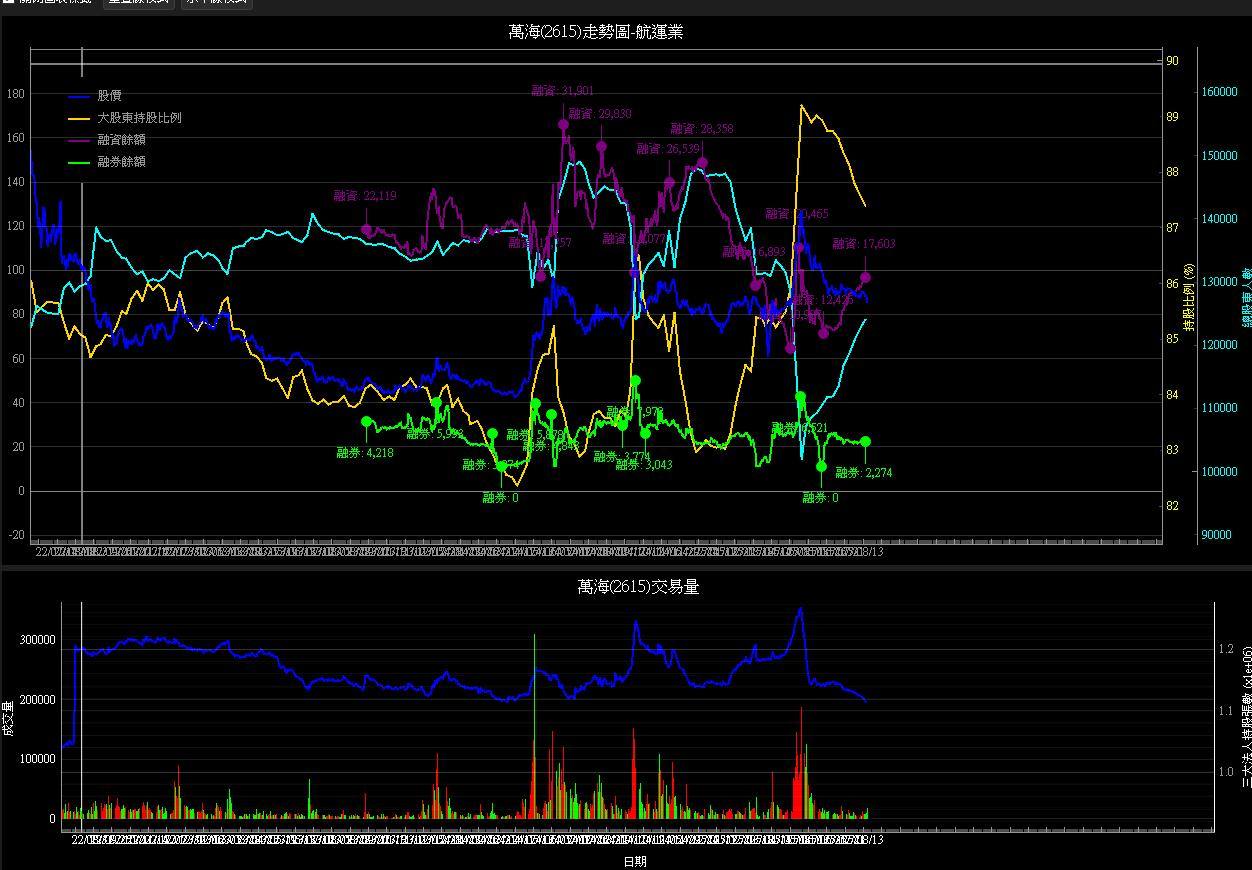Click the purple marker dot for 融資: 29,830

coord(602,146)
